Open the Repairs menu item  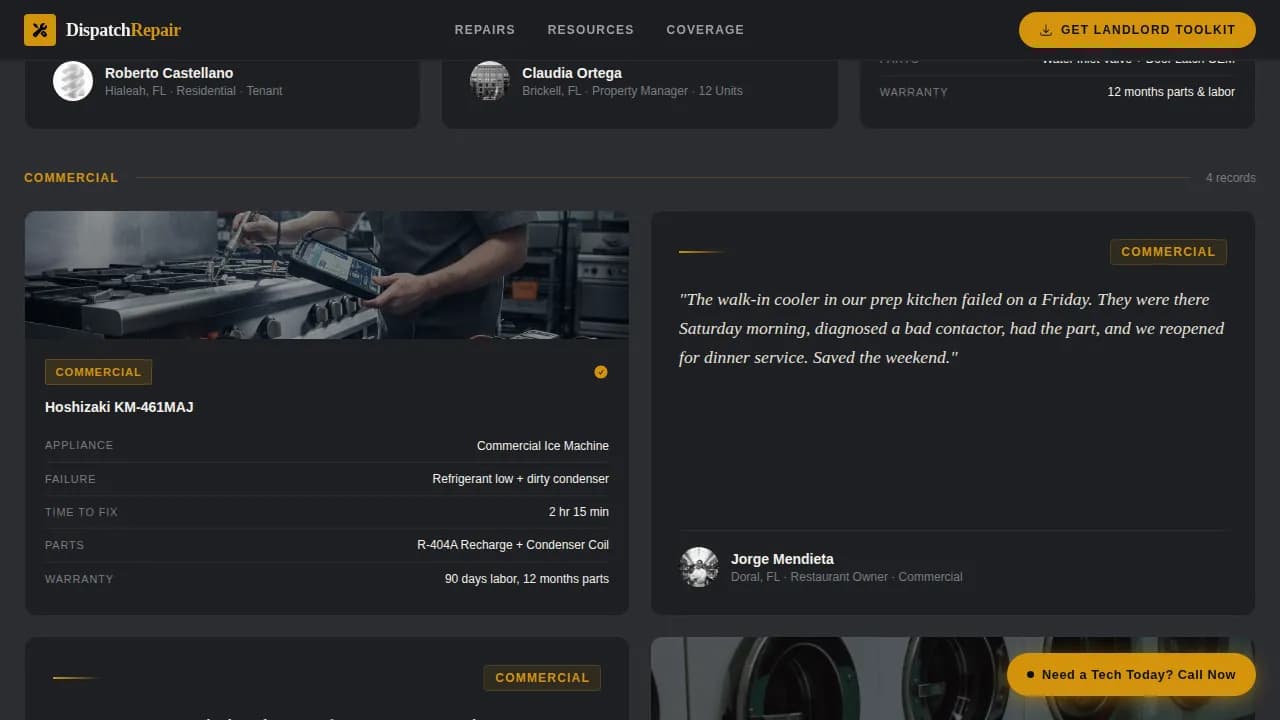[x=485, y=30]
